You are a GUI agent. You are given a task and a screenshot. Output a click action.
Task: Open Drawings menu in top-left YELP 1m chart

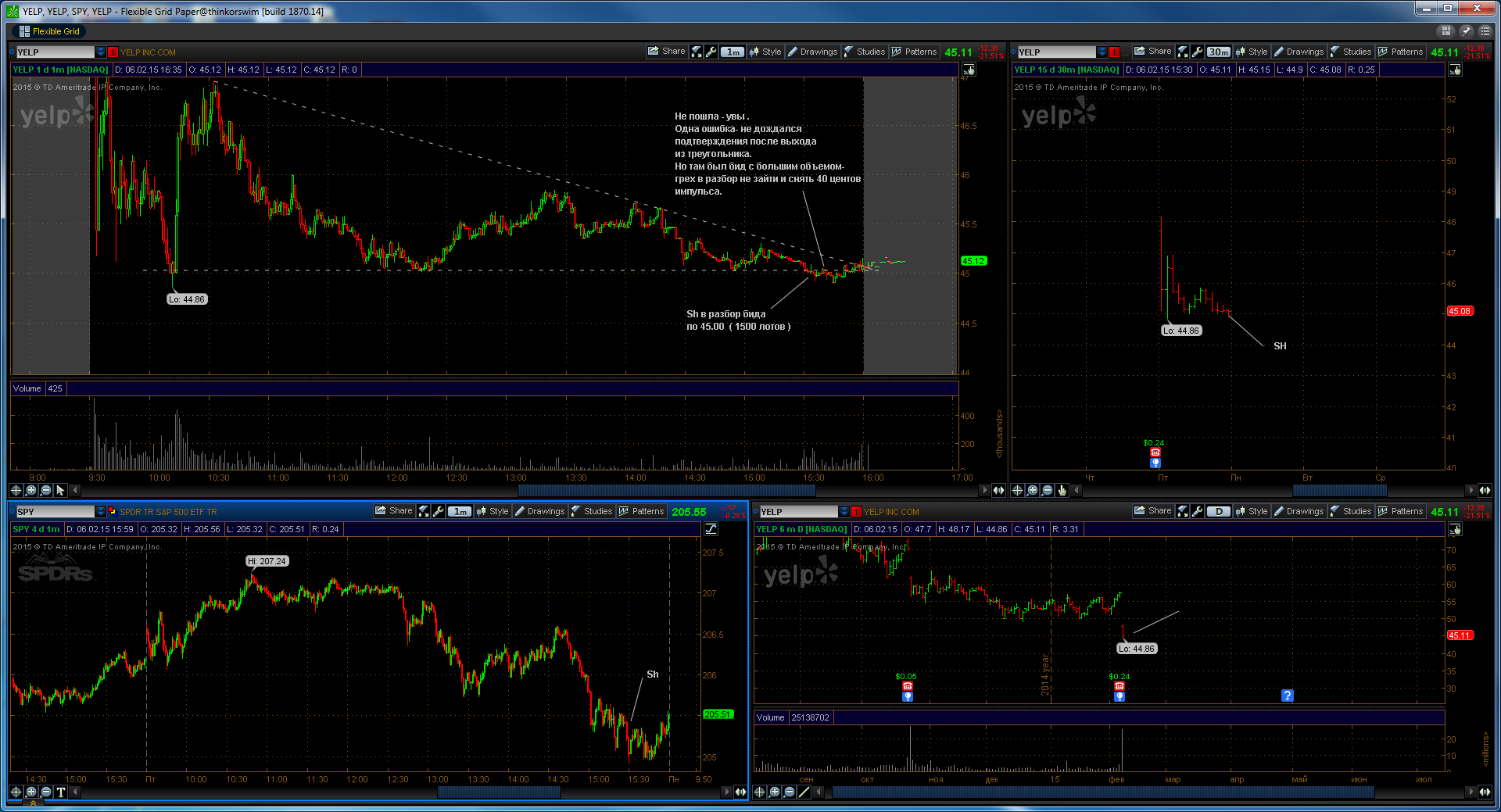(812, 52)
